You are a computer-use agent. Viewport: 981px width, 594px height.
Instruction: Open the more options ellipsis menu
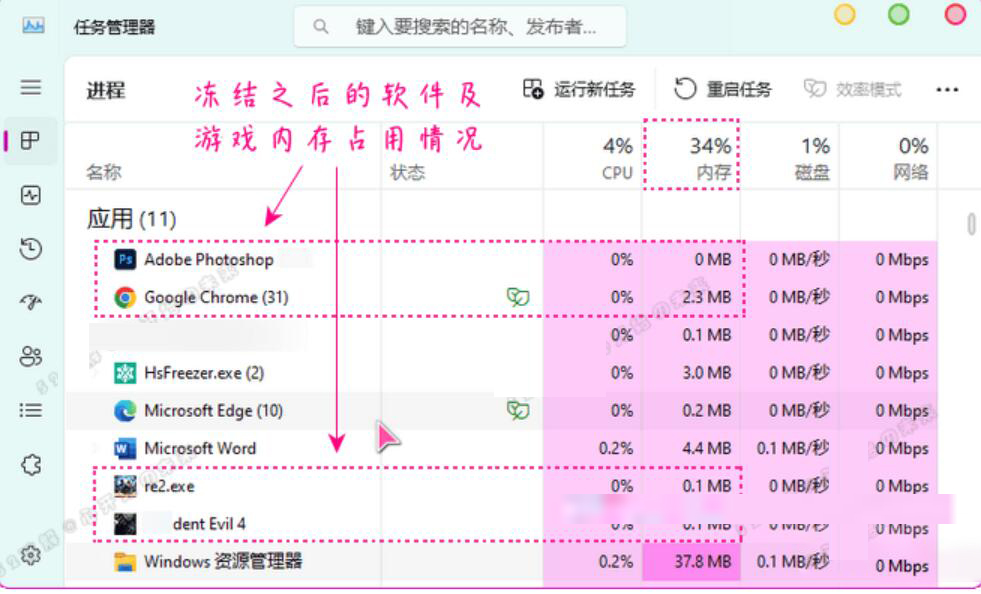pyautogui.click(x=947, y=90)
